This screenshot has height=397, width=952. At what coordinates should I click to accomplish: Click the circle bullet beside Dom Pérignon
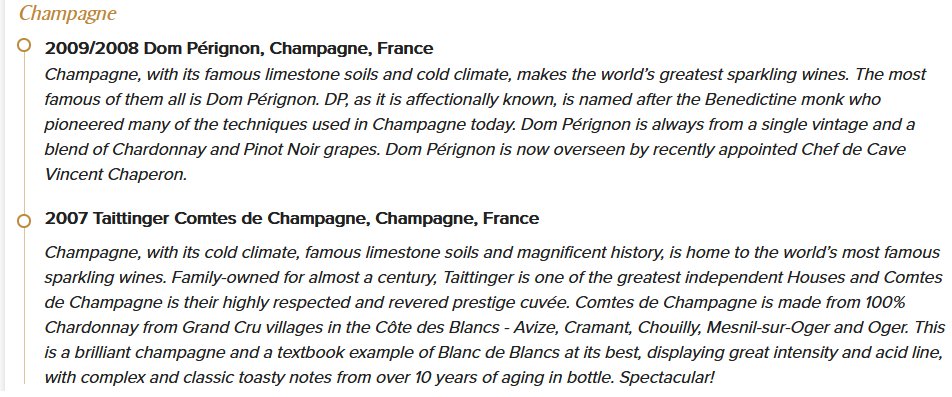24,46
